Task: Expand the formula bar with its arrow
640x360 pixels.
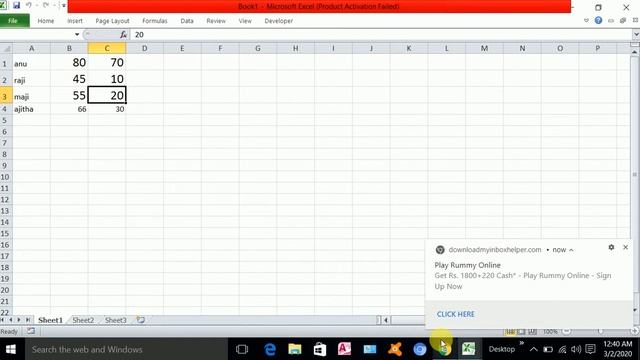Action: coord(636,35)
